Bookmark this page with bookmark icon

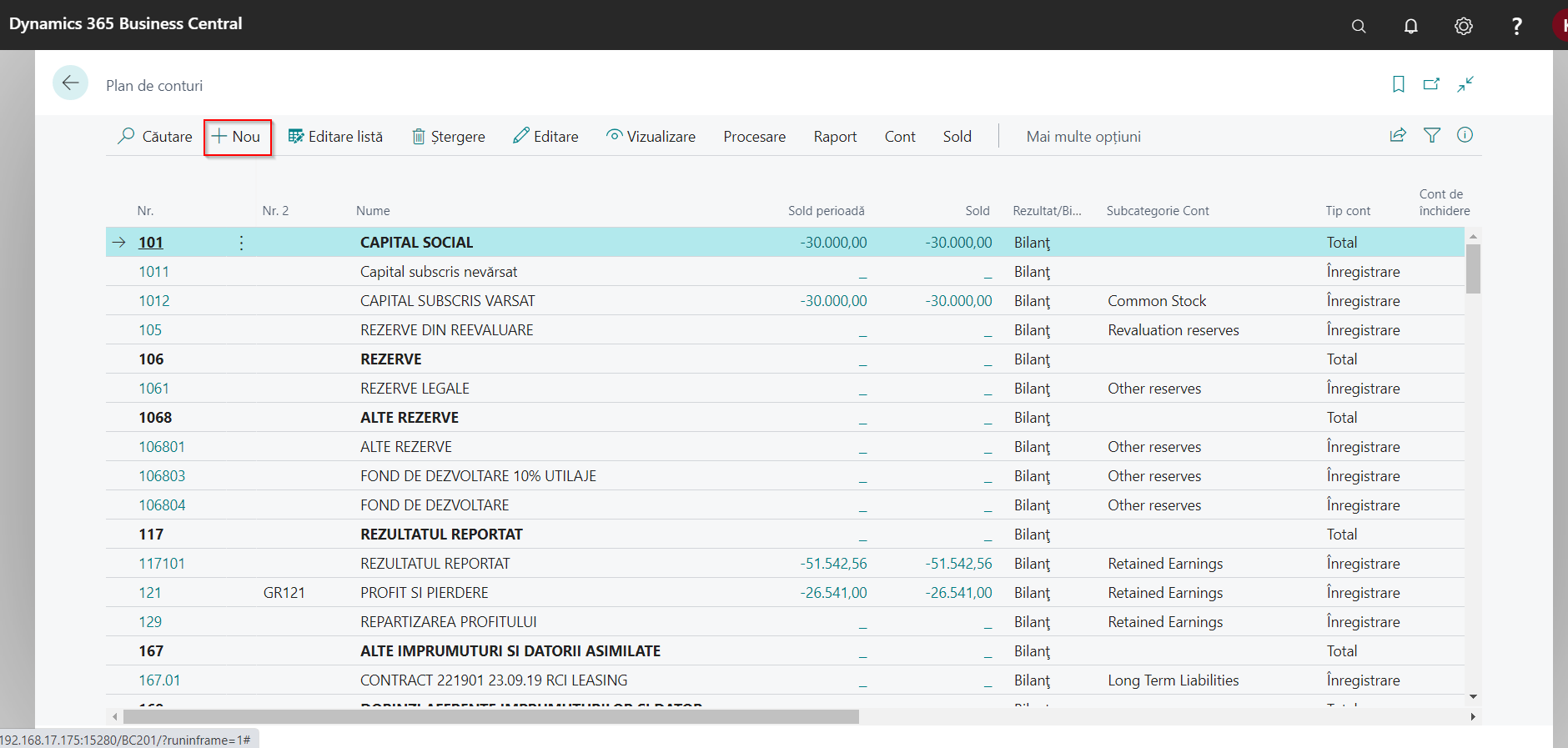[1398, 84]
